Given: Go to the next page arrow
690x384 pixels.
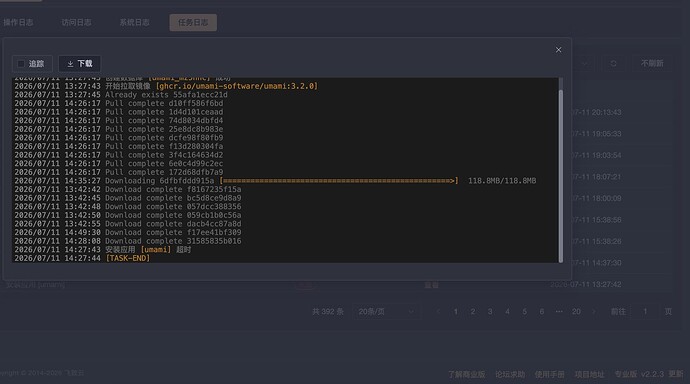Looking at the screenshot, I should coord(594,311).
